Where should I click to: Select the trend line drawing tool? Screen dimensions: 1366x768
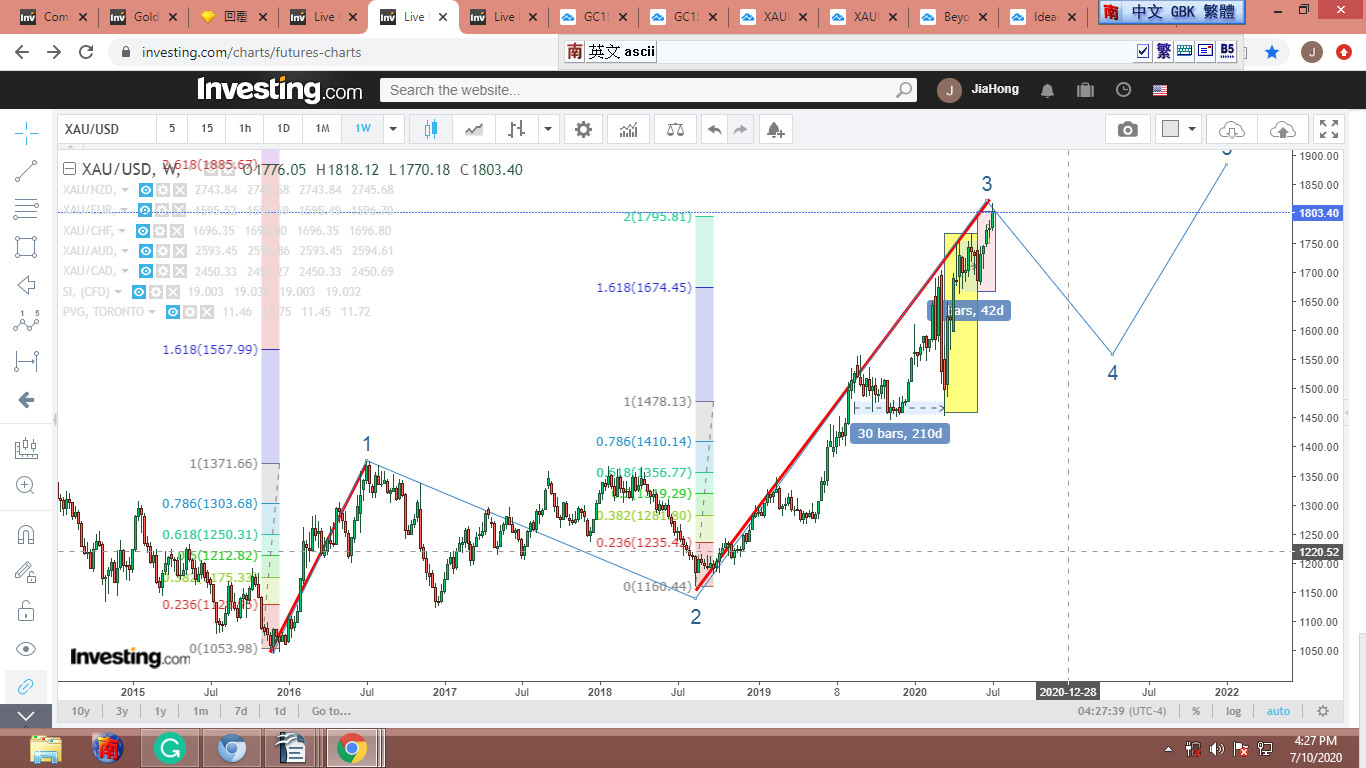coord(26,171)
